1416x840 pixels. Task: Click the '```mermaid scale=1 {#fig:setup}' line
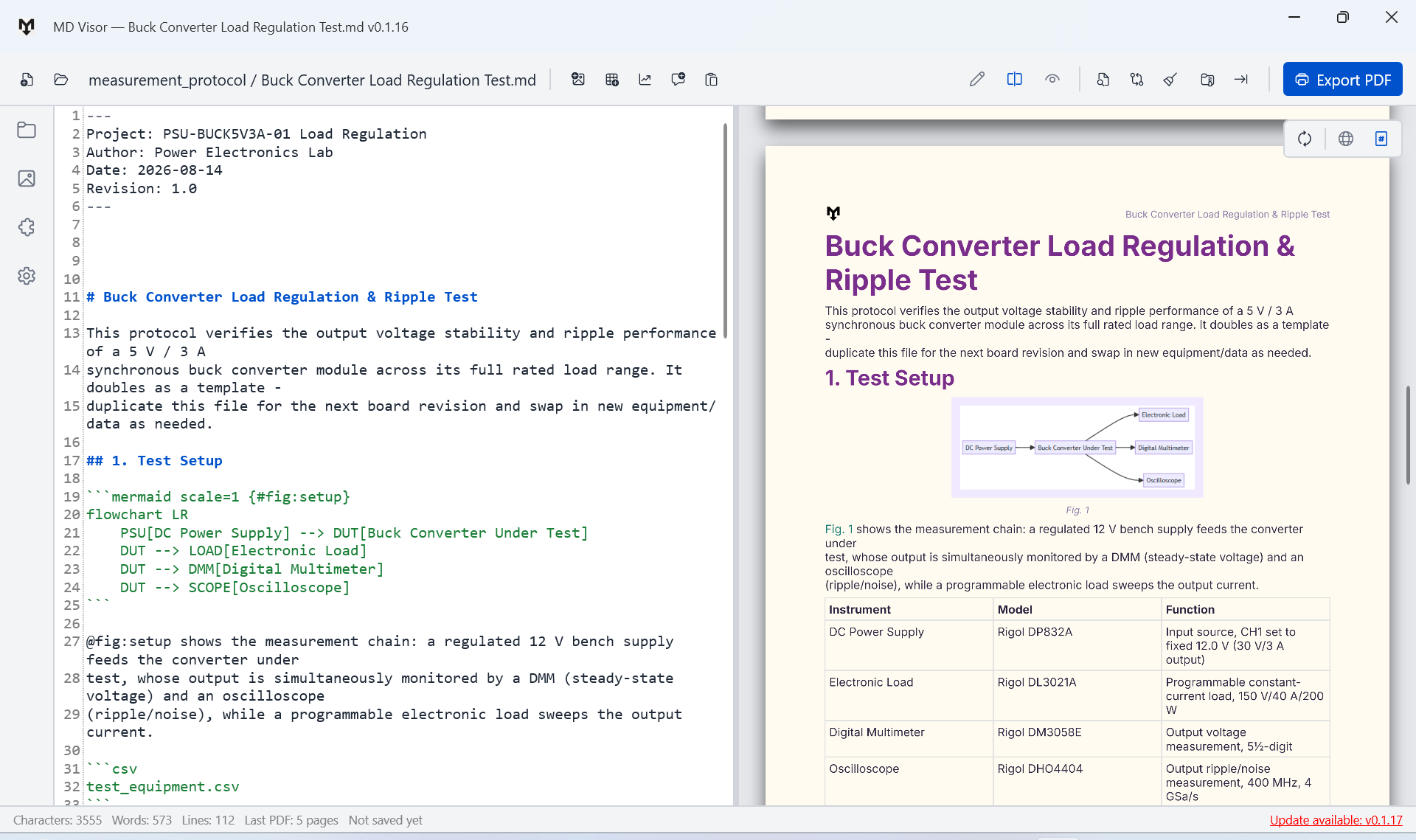pos(218,497)
